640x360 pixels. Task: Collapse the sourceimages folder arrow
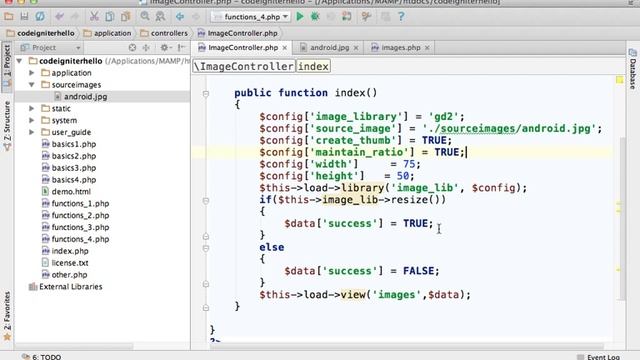pos(31,84)
